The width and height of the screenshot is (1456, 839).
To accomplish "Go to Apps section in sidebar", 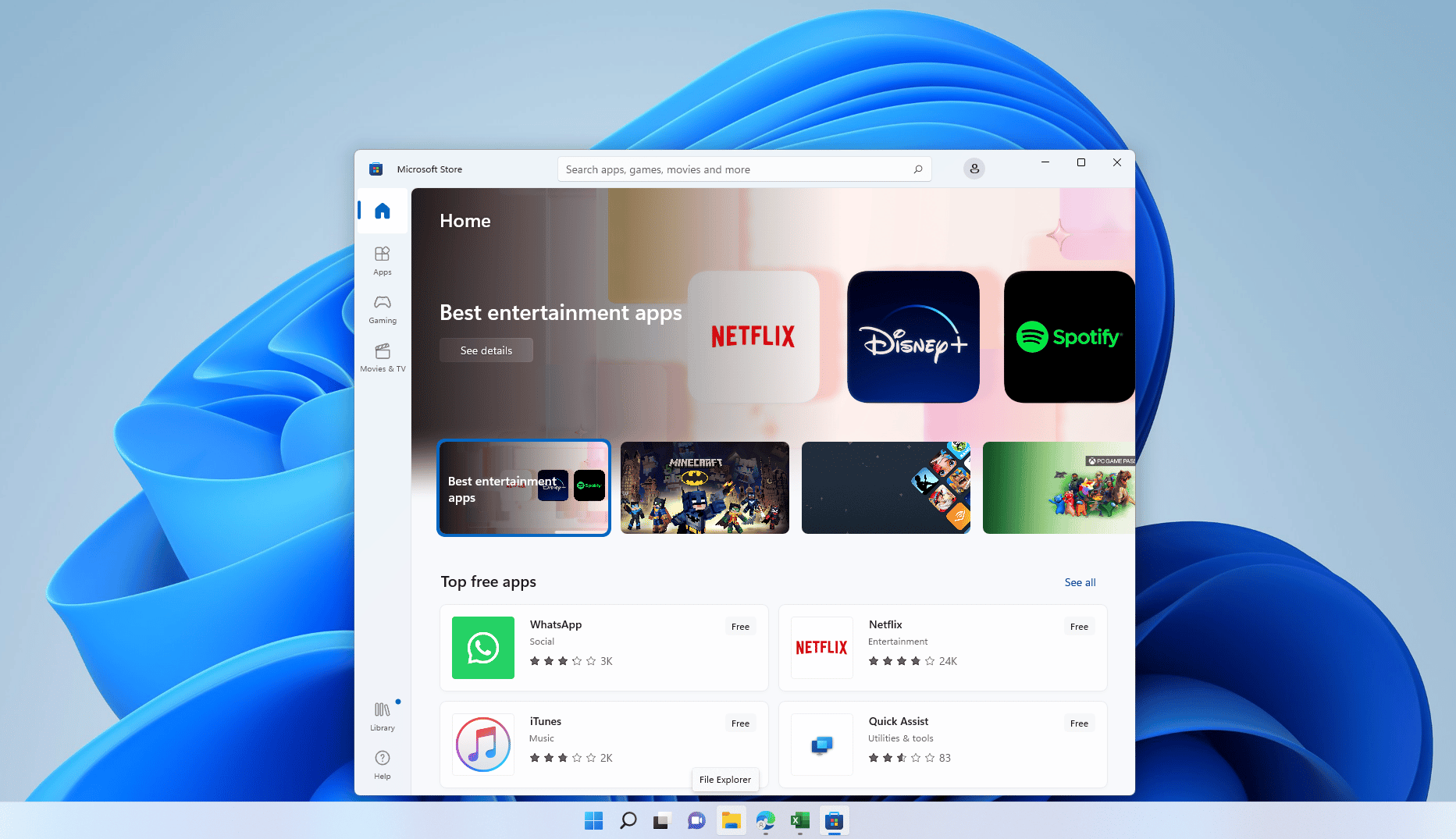I will coord(382,261).
